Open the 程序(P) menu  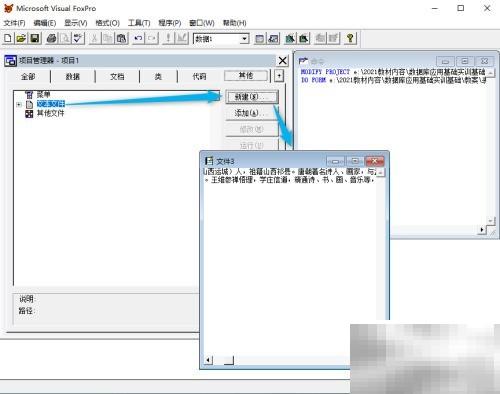(x=170, y=23)
